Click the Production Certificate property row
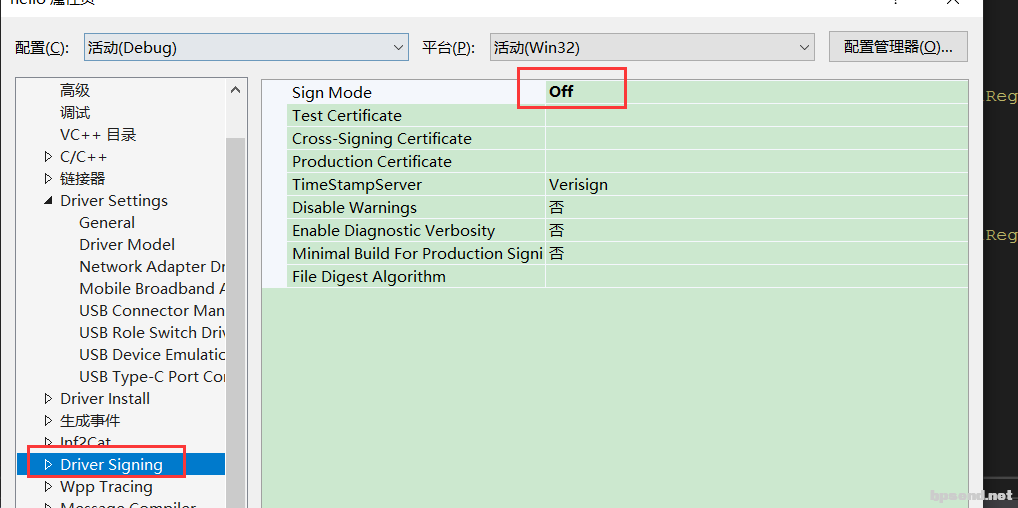The width and height of the screenshot is (1018, 508). pos(627,162)
